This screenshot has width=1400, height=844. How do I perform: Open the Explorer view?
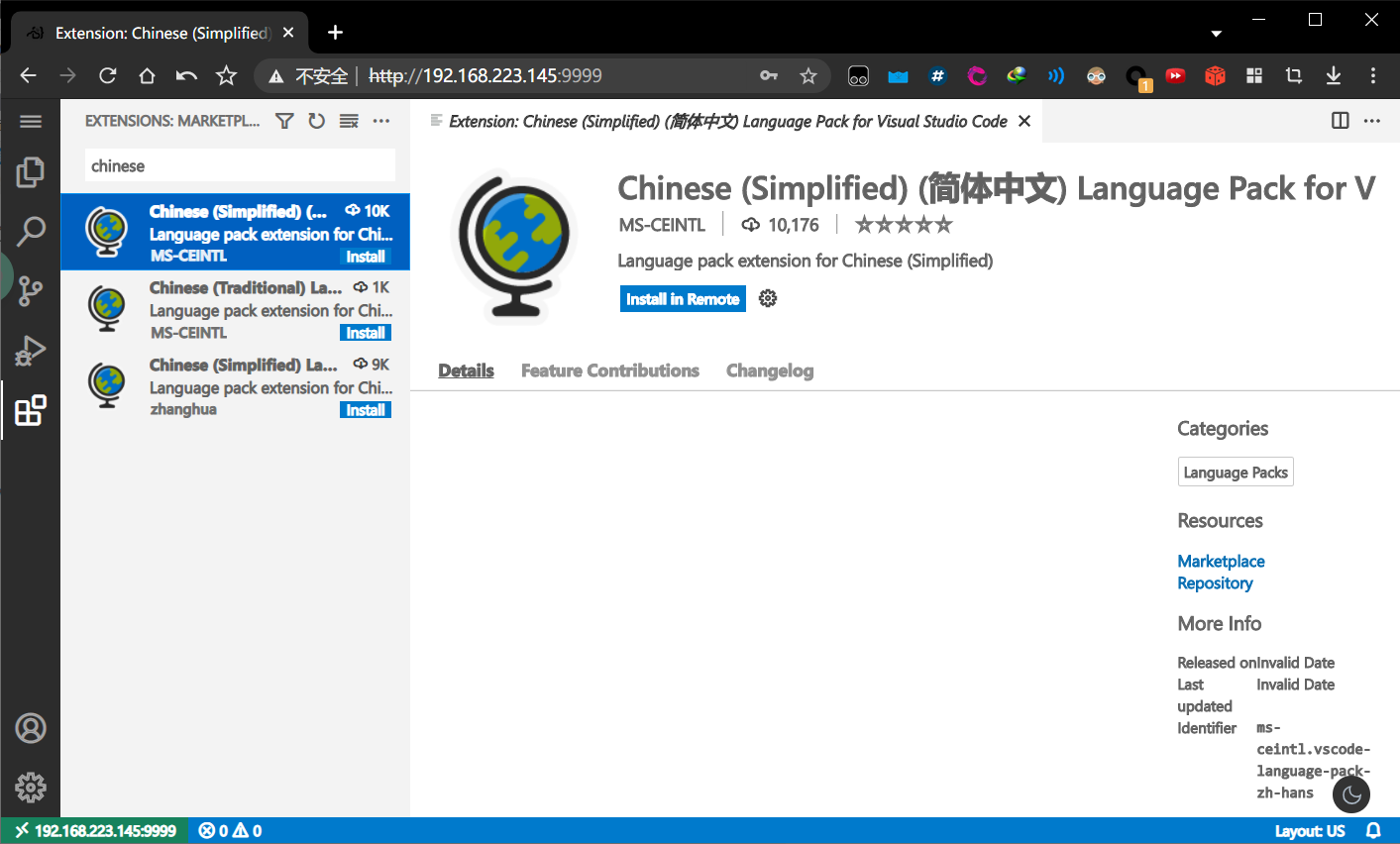click(x=31, y=172)
